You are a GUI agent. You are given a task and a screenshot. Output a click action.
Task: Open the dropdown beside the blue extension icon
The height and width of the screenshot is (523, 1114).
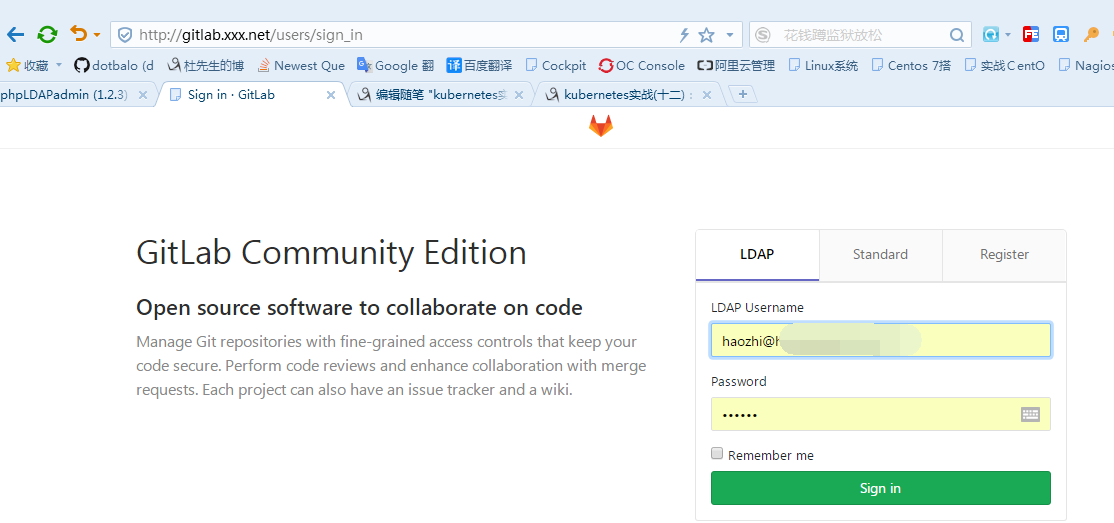1008,35
